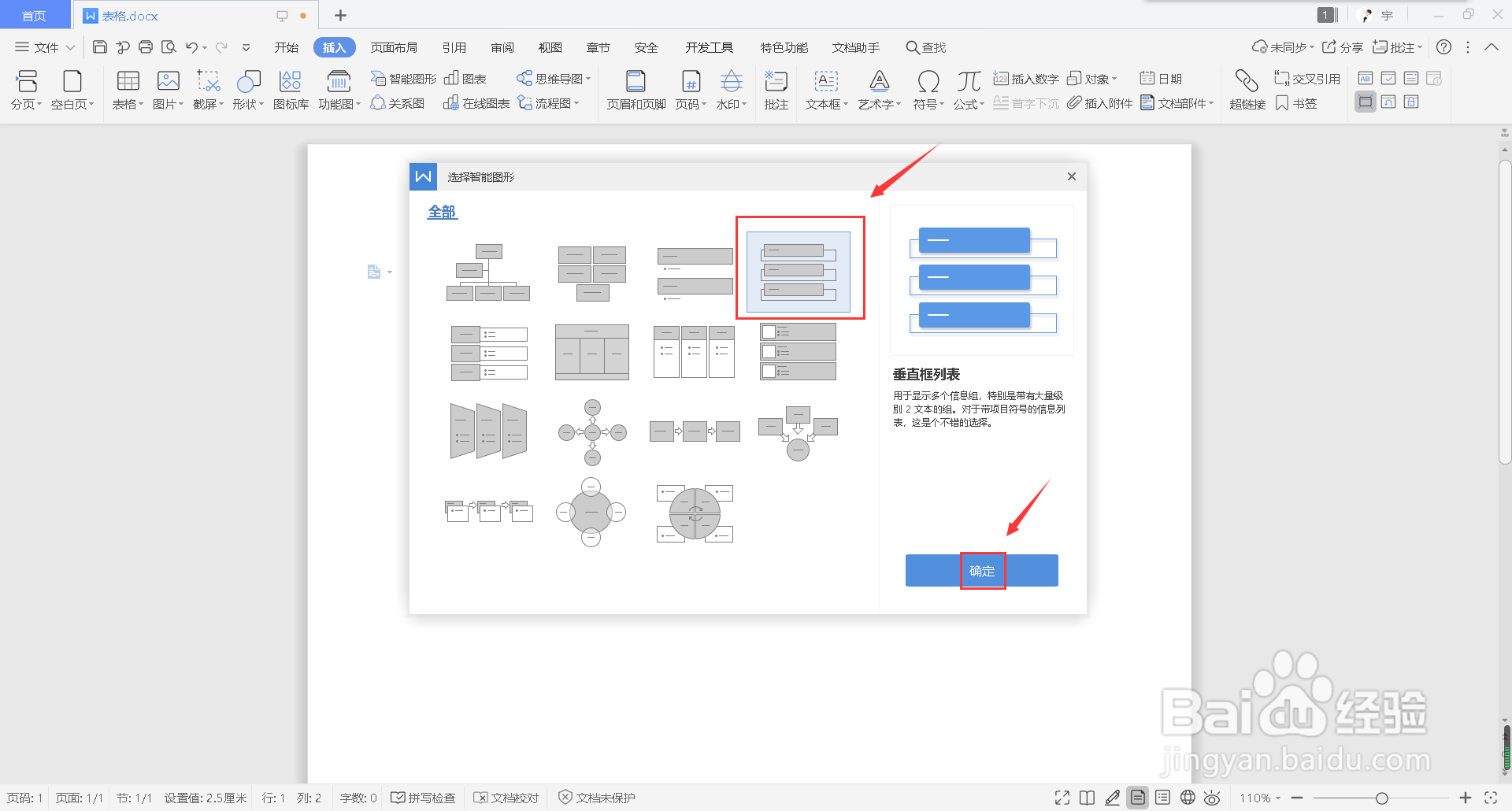1512x811 pixels.
Task: Click the zoom out minus button
Action: coord(1297,798)
